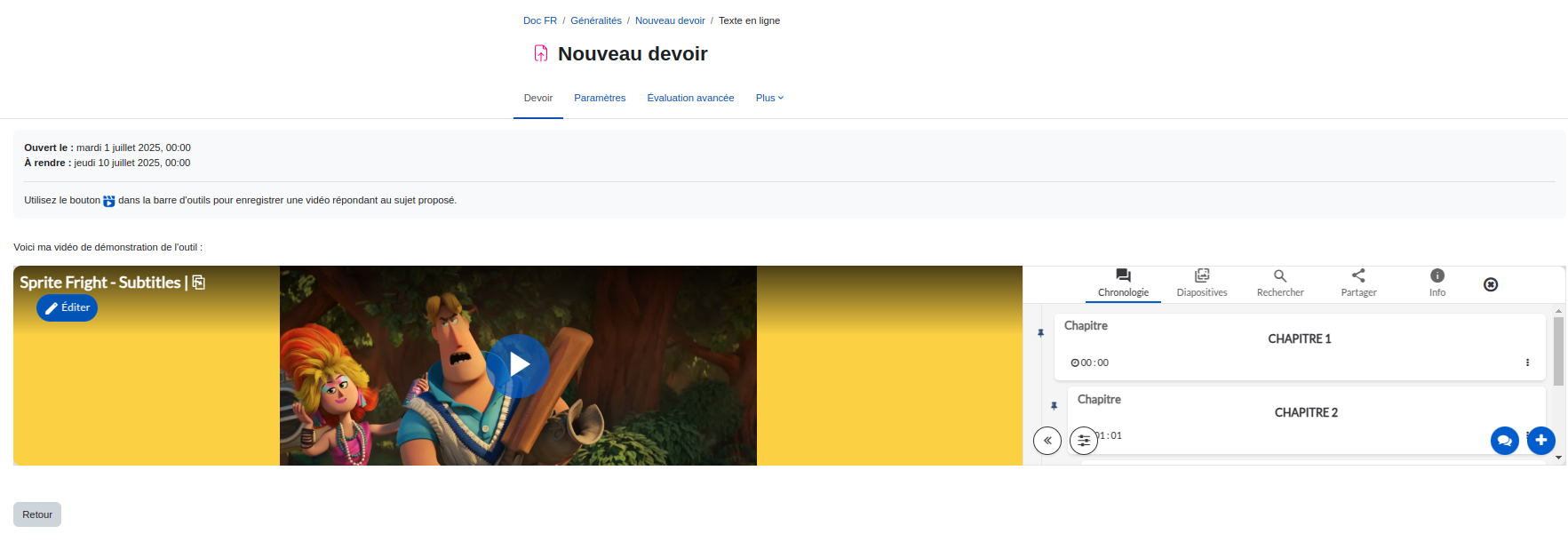Open the three-dot menu of CHAPITRE 1

pos(1527,363)
